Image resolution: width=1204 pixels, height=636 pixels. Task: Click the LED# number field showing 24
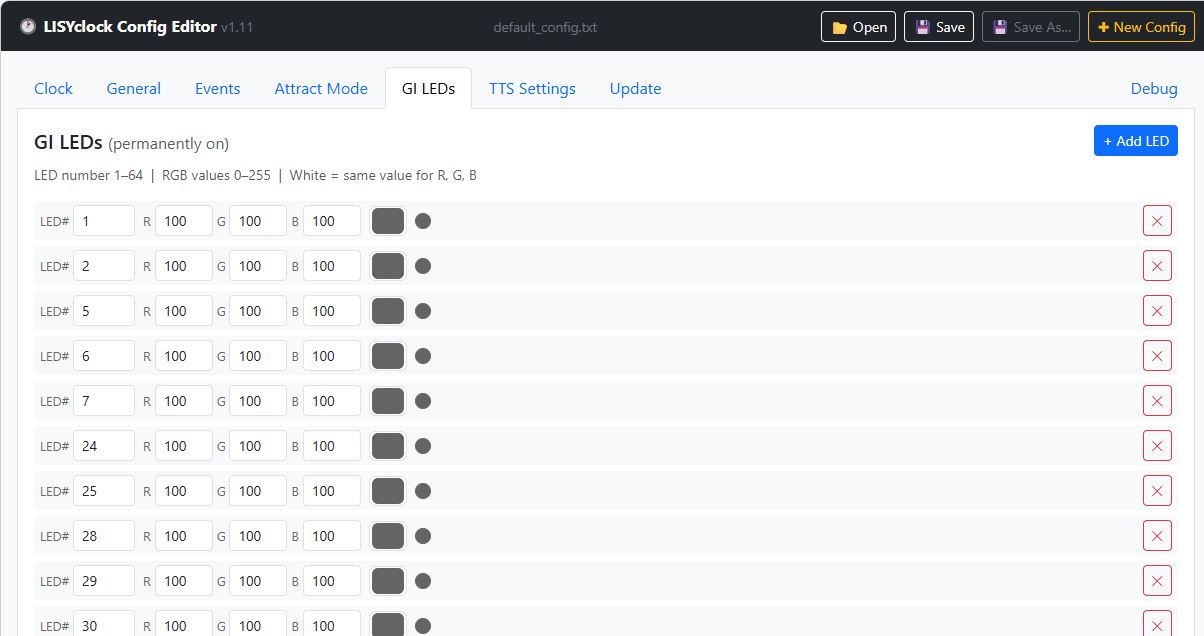(103, 446)
